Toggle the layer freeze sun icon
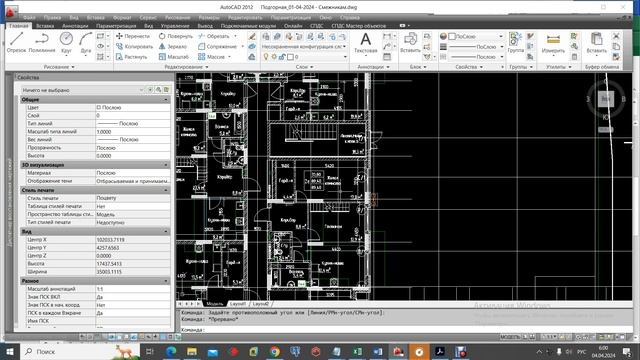This screenshot has width=640, height=360. (x=274, y=57)
